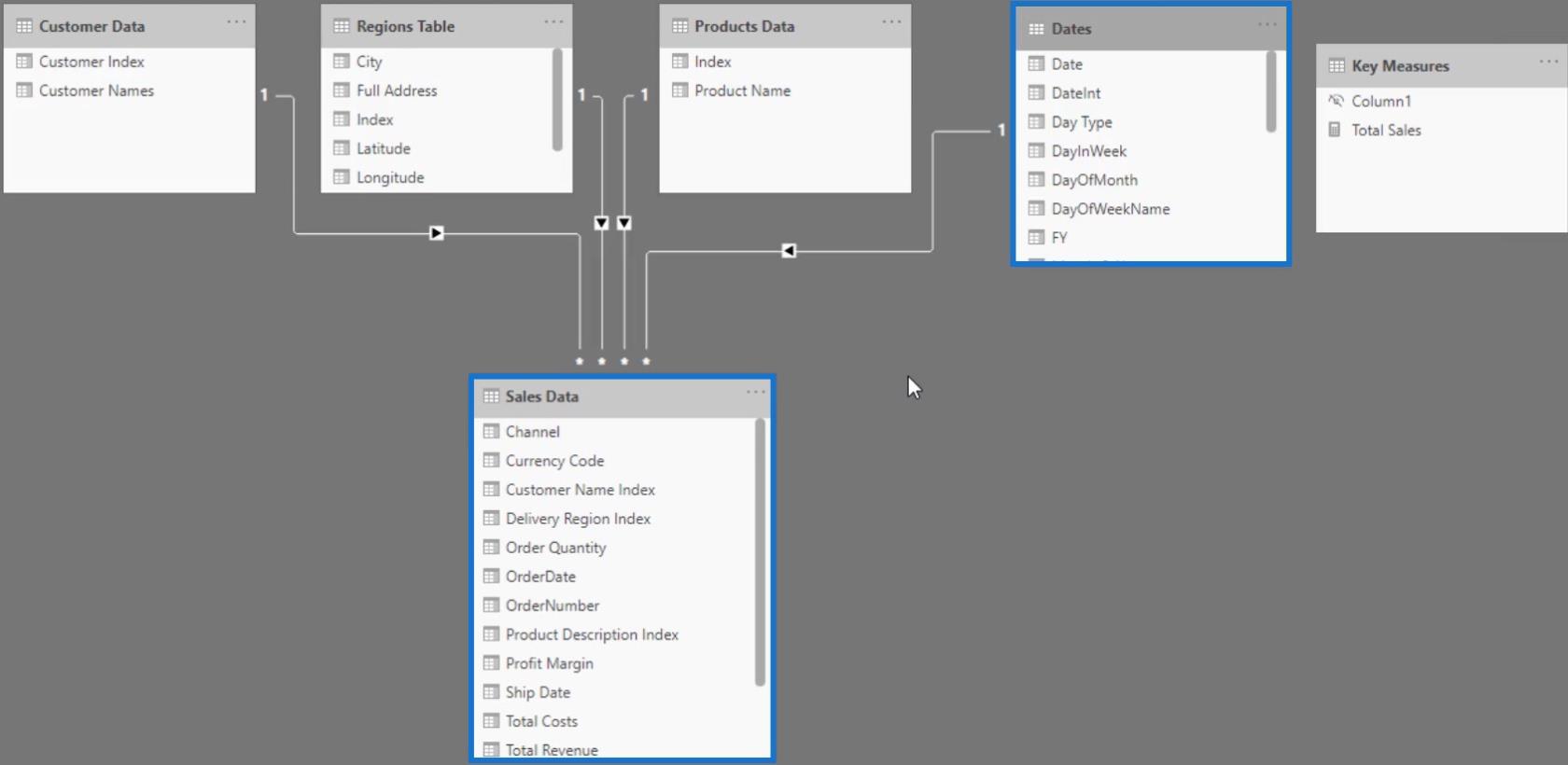
Task: Open Sales Data options ellipsis
Action: (756, 392)
